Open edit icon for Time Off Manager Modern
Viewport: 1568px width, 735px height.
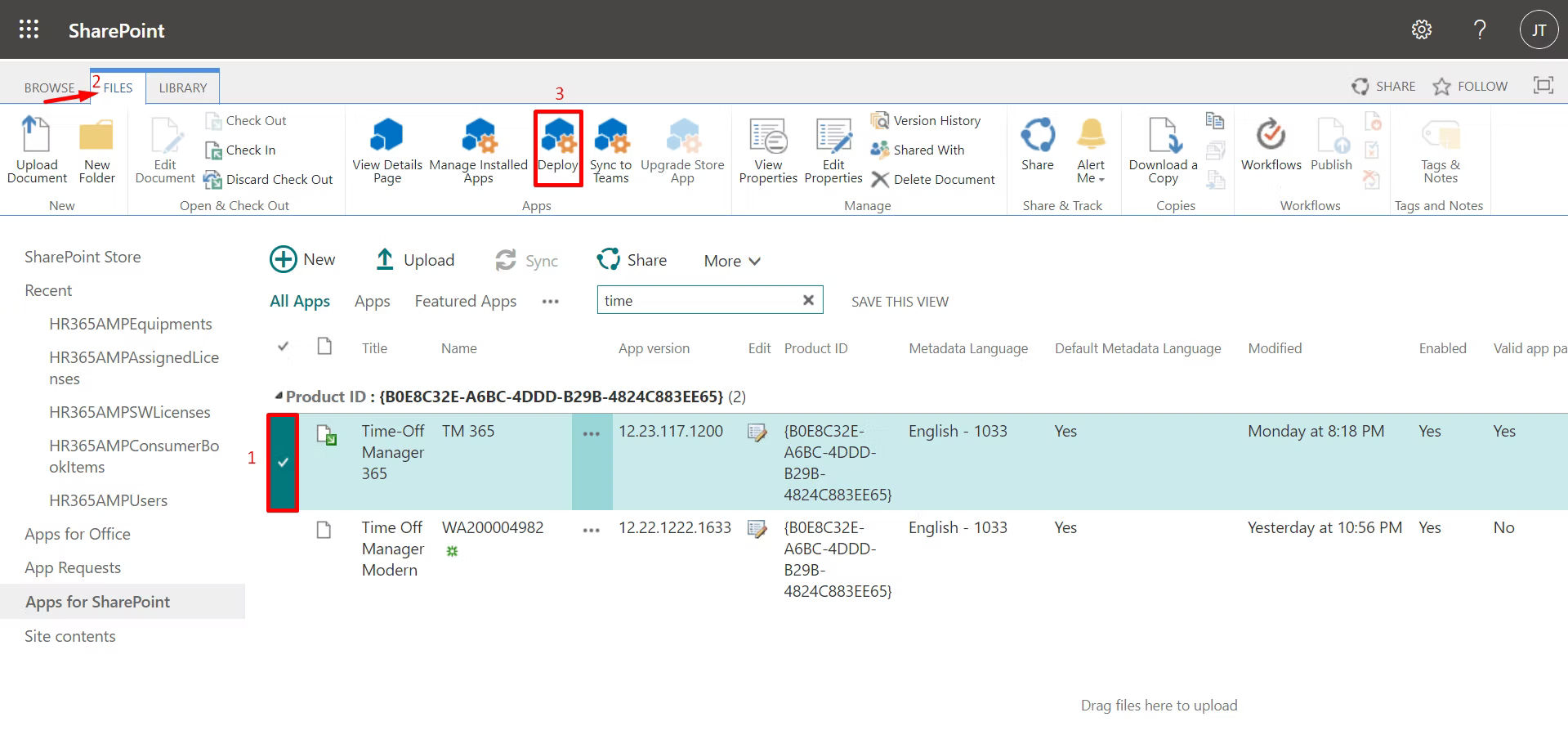click(x=757, y=529)
